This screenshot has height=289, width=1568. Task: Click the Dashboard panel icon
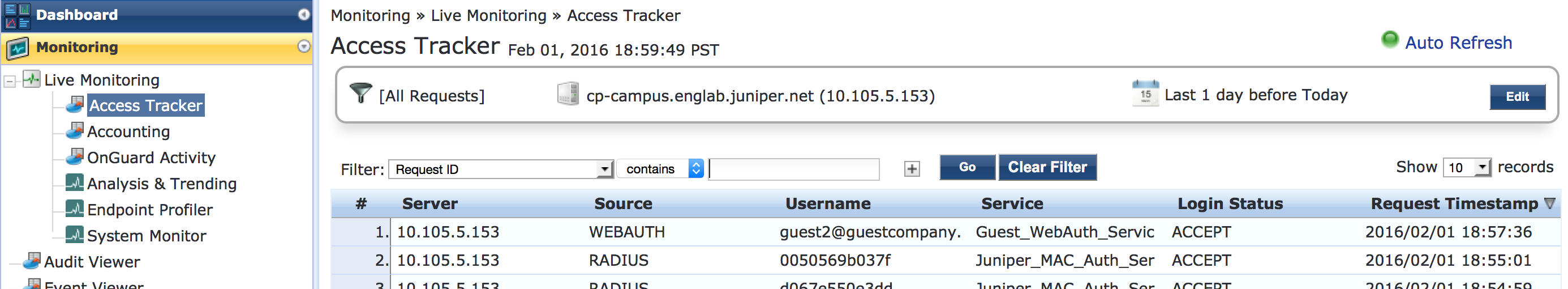(17, 15)
